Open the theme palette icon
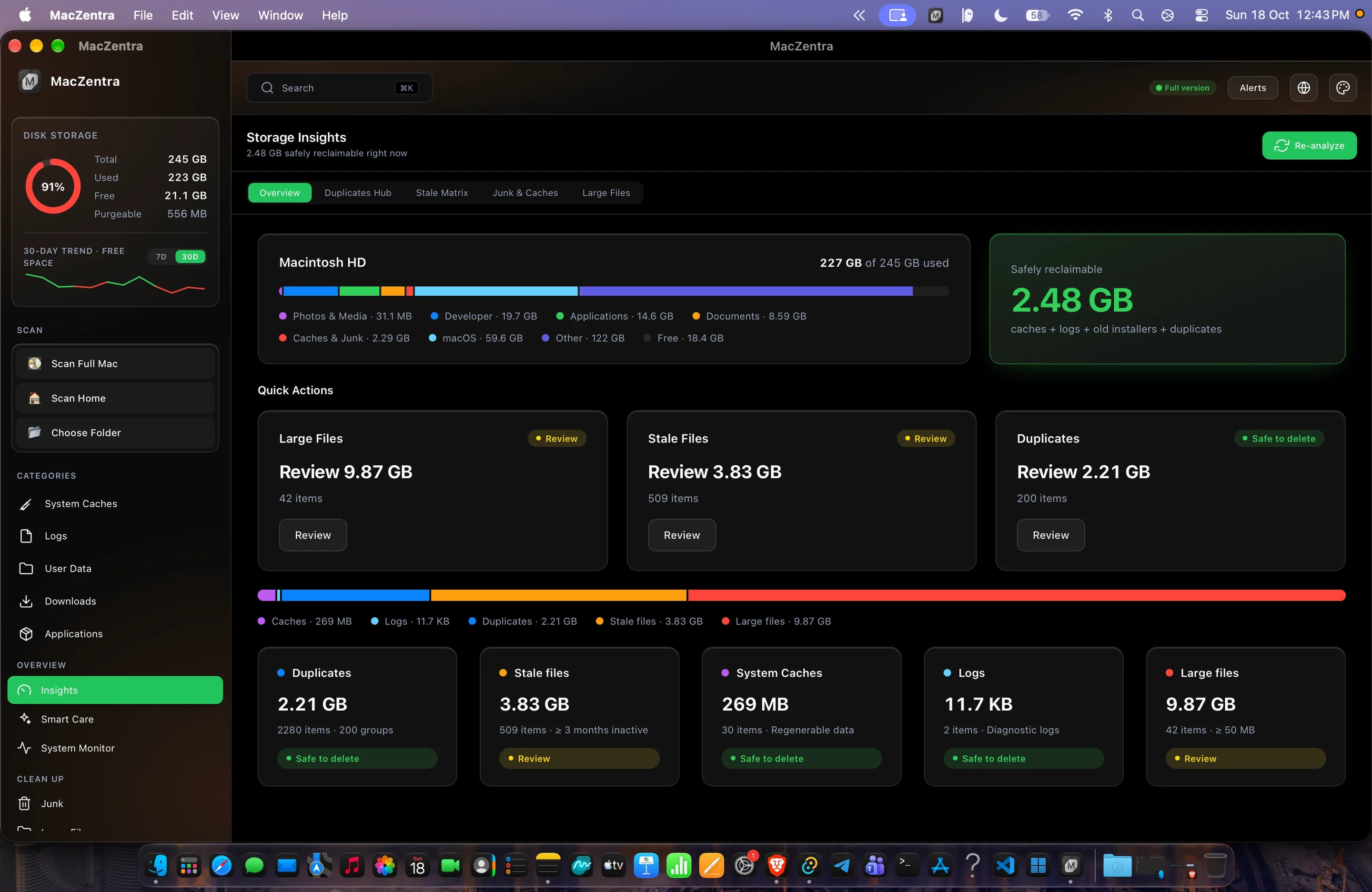 [x=1342, y=88]
